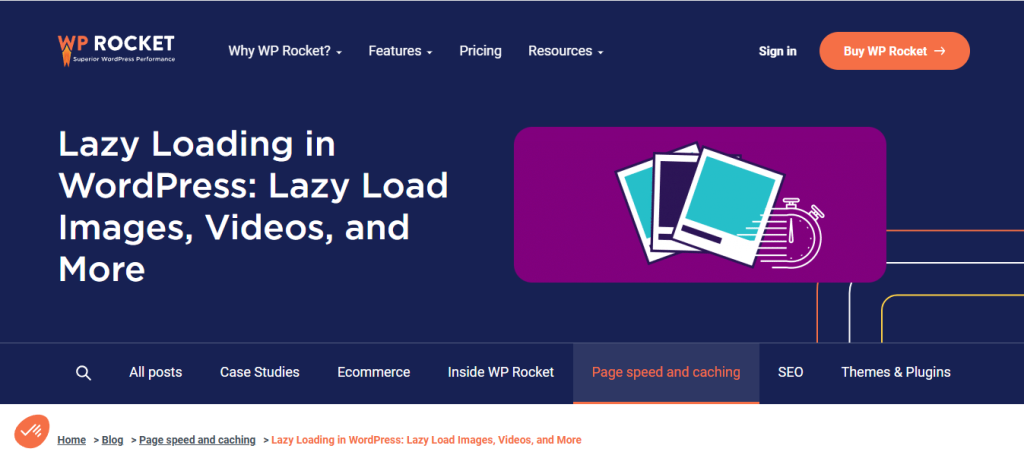Select the Ecommerce category tab
This screenshot has width=1024, height=455.
(374, 373)
